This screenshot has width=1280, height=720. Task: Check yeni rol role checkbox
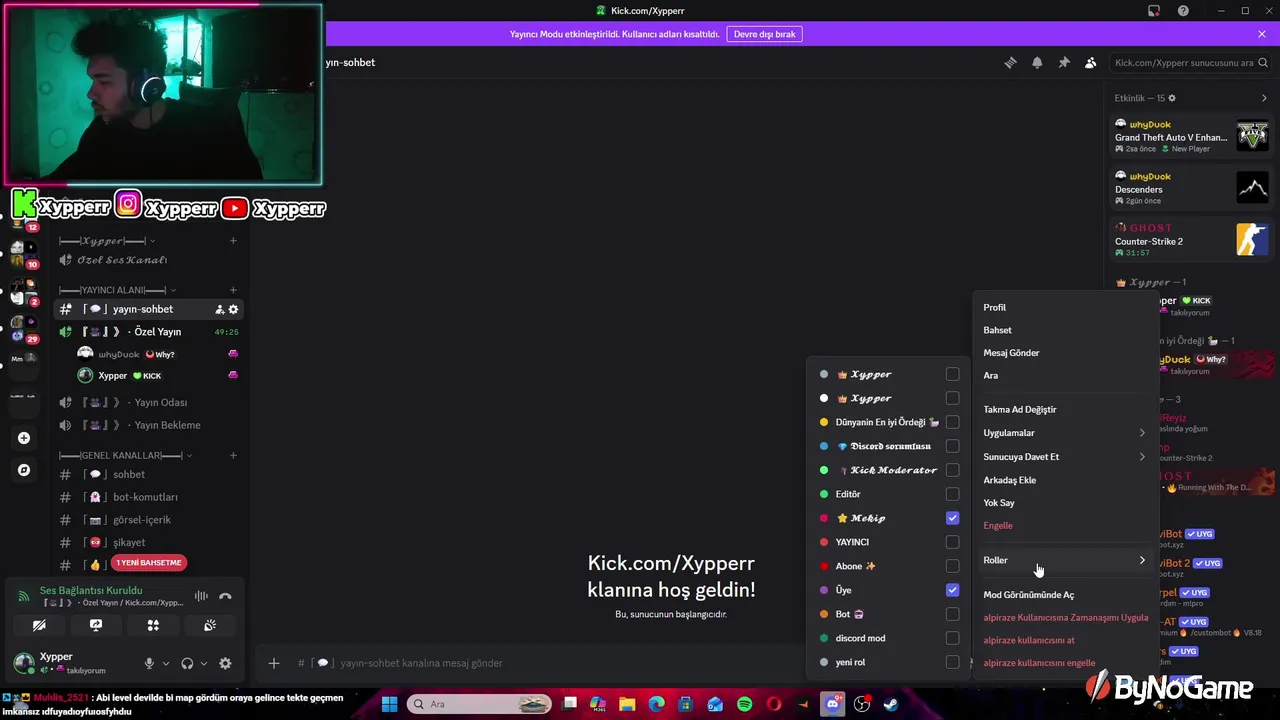click(952, 662)
